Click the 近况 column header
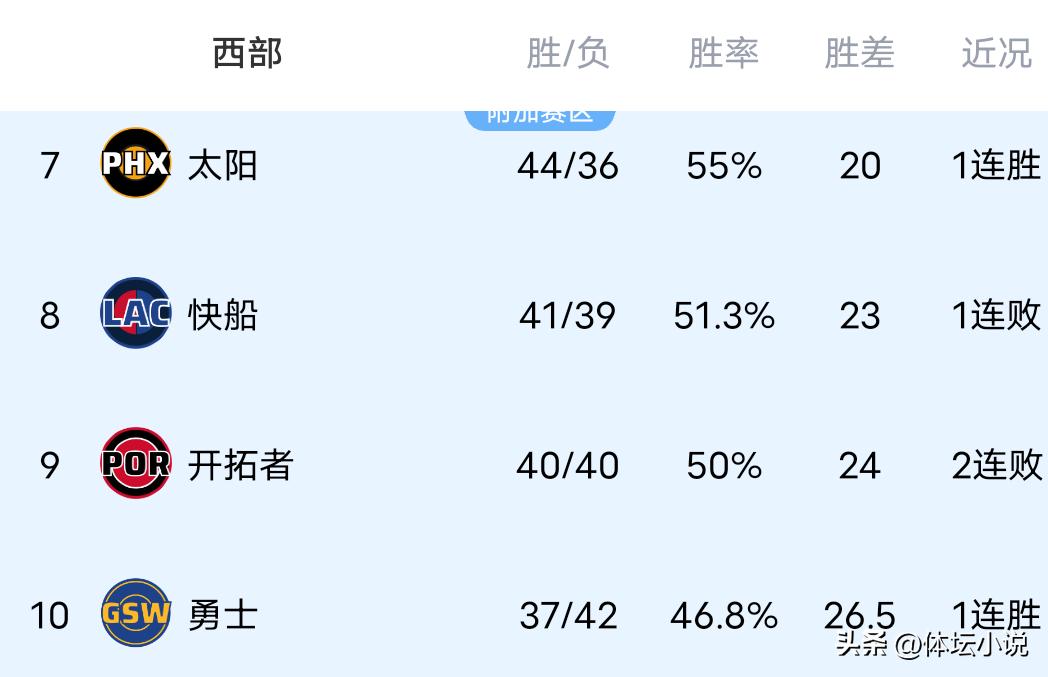The height and width of the screenshot is (677, 1048). click(996, 53)
